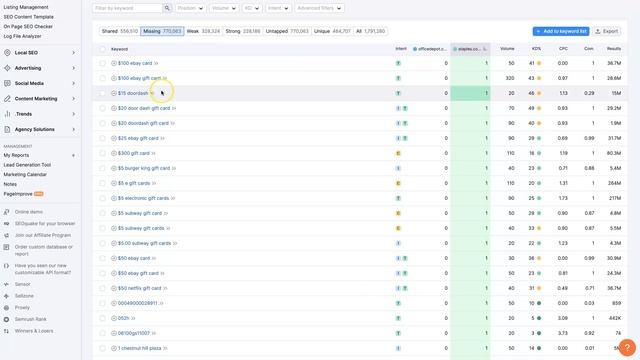Select the Missing keywords tab
Screen dimensions: 640x360
point(162,31)
